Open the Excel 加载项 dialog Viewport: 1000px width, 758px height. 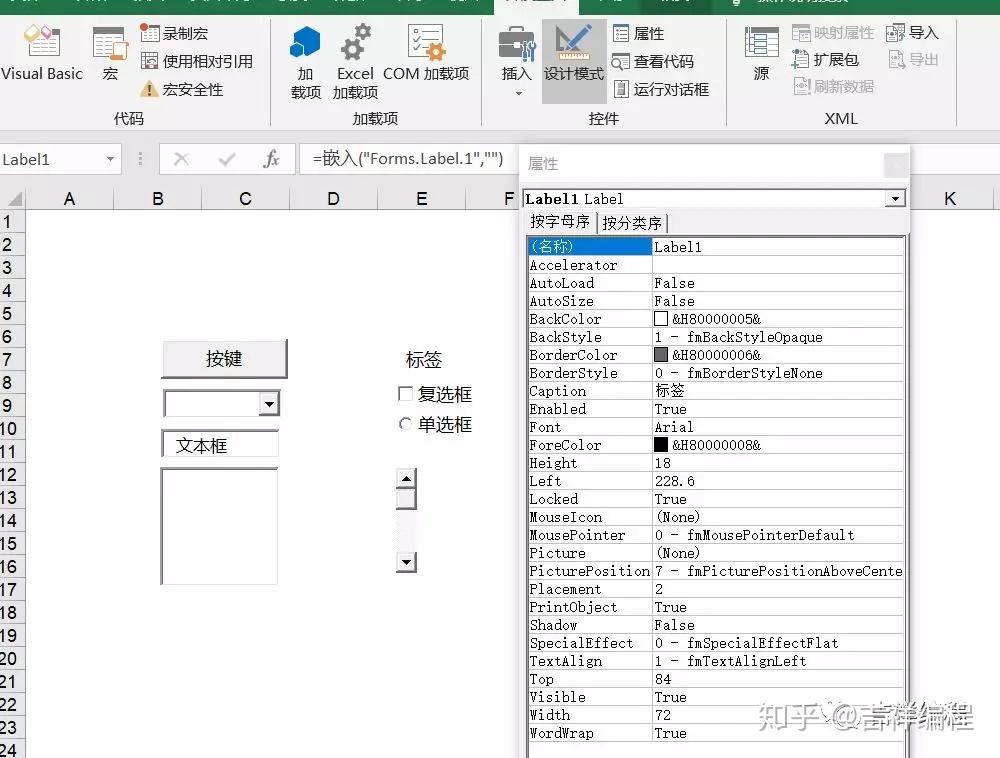355,60
